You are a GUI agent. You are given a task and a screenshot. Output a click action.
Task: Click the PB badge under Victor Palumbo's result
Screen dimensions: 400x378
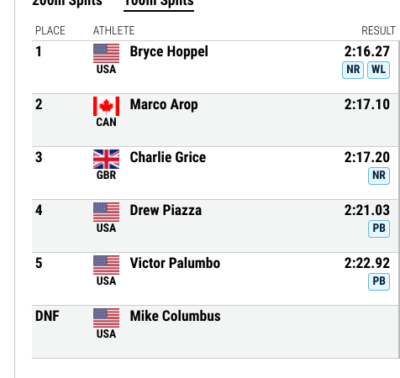(379, 281)
